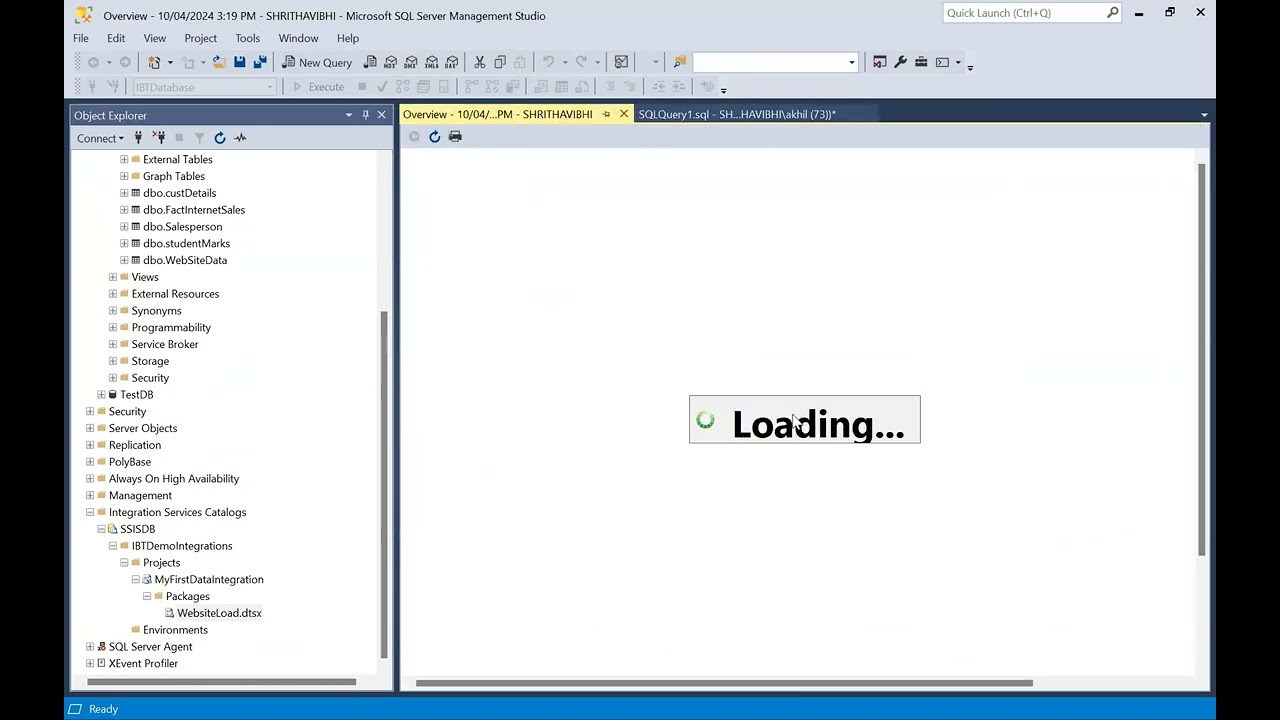Click the DAX query icon
Viewport: 1280px width, 720px height.
click(x=452, y=62)
